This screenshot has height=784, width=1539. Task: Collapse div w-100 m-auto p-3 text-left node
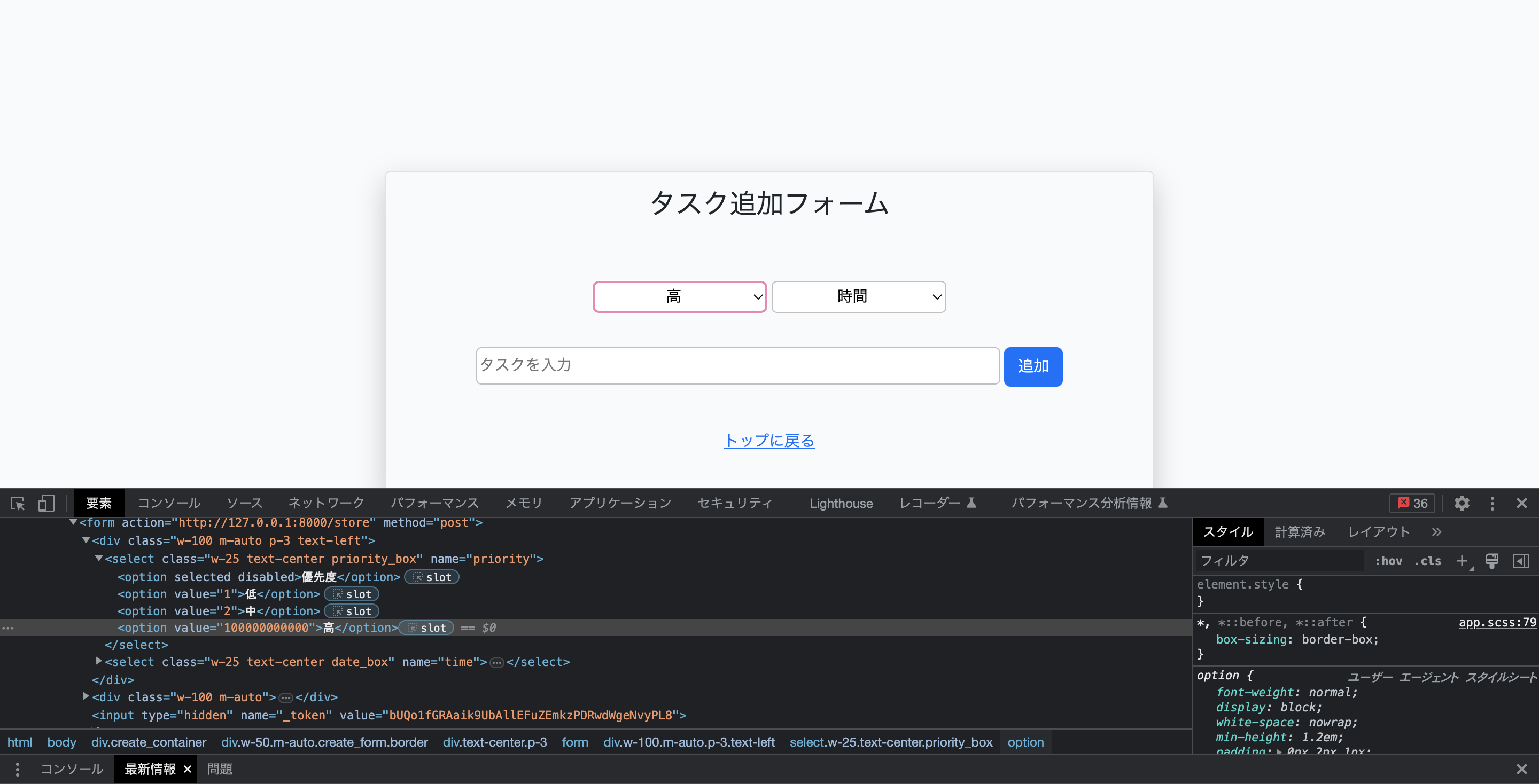click(x=86, y=540)
